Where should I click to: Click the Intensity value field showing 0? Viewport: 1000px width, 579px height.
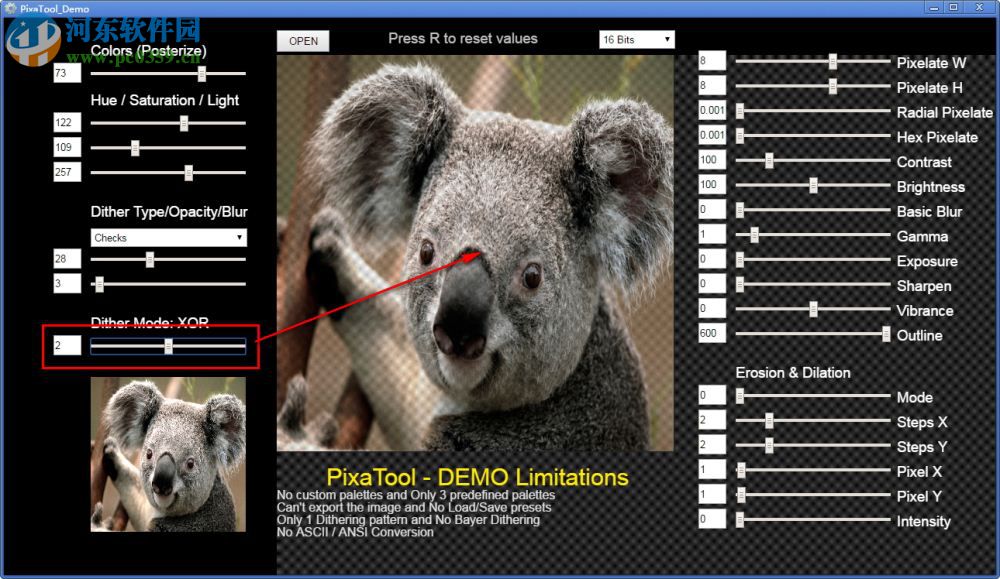pos(711,520)
